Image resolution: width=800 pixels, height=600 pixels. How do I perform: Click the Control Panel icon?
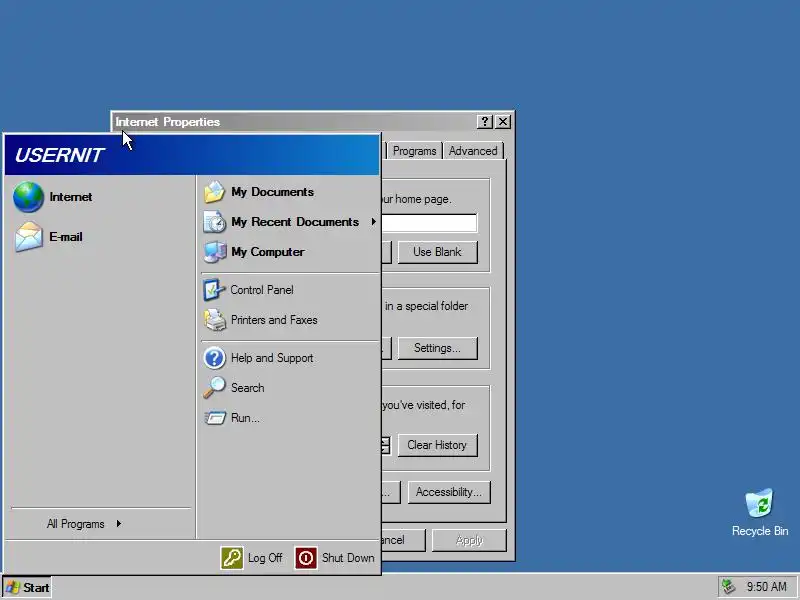[214, 290]
